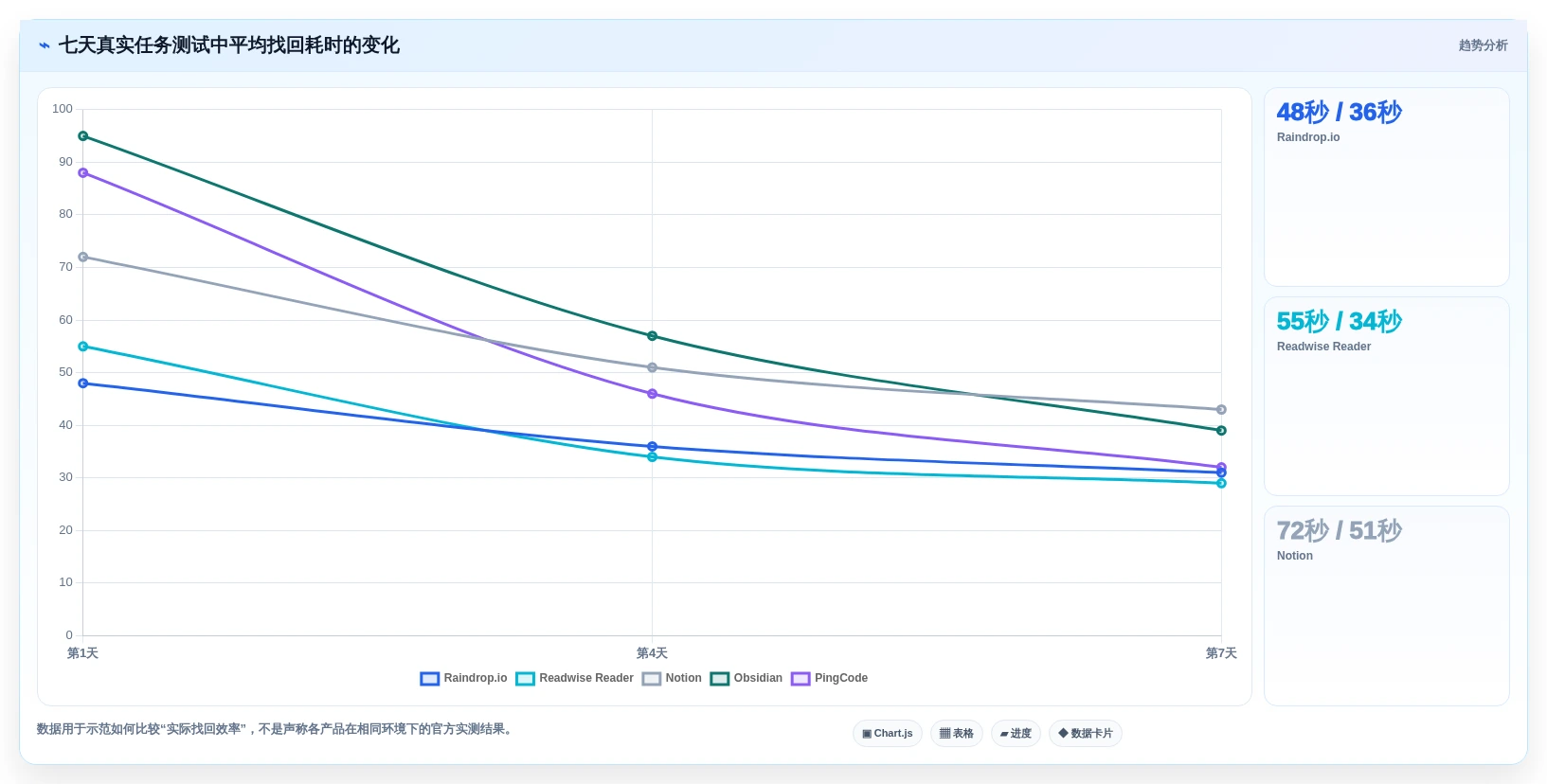This screenshot has width=1547, height=784.
Task: Toggle the Raindrop.io legend series
Action: 463,678
